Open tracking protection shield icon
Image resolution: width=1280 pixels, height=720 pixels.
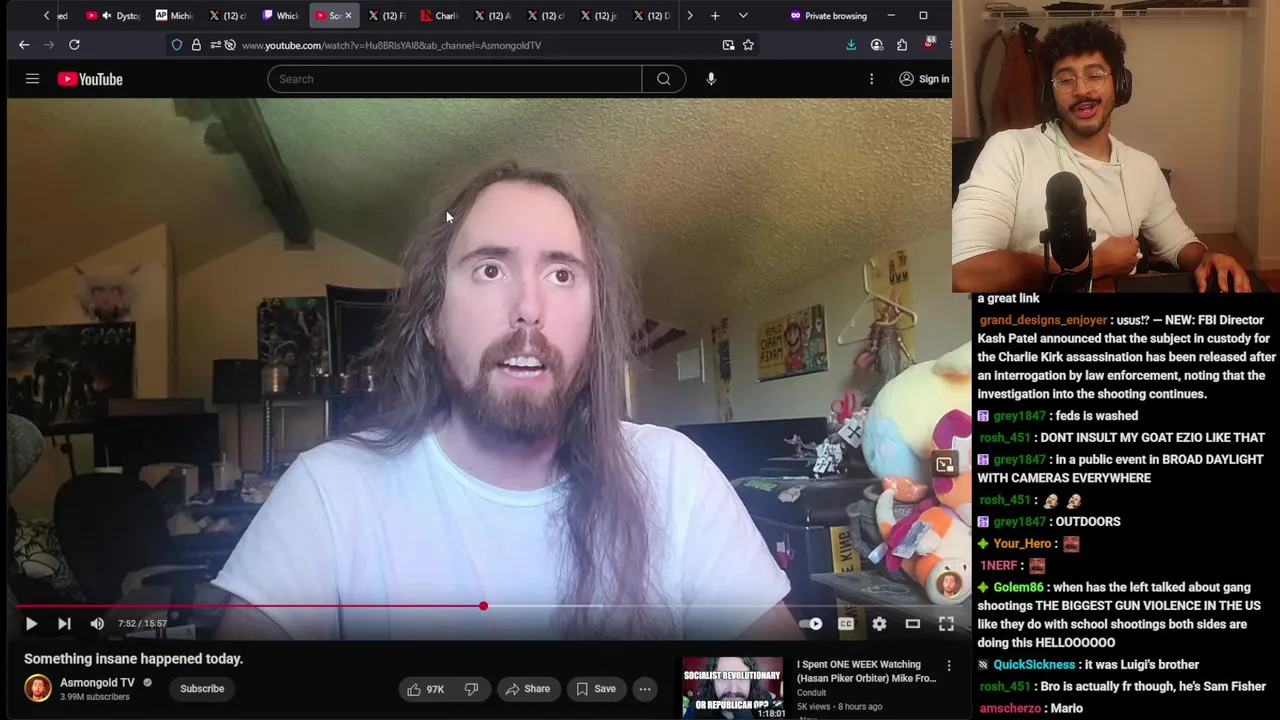pyautogui.click(x=177, y=45)
